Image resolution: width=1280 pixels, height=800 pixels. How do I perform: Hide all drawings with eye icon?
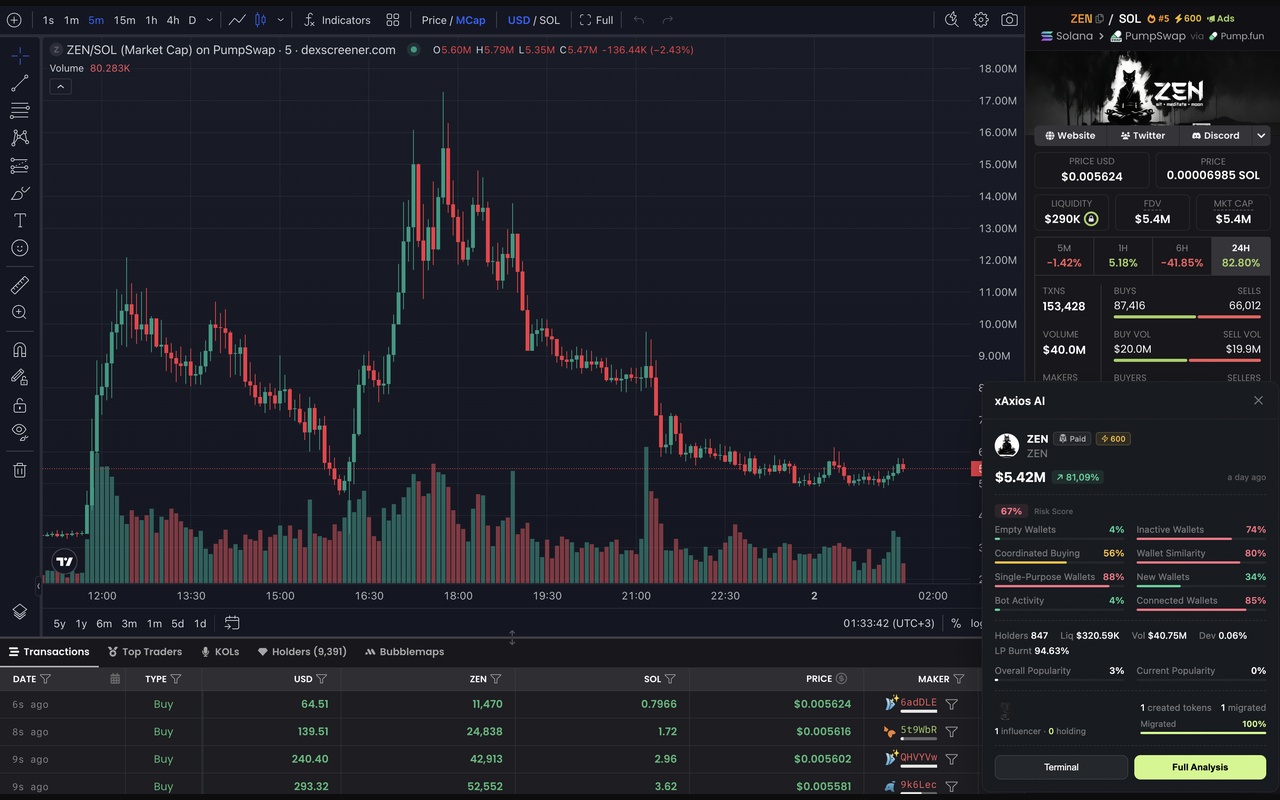pos(19,432)
